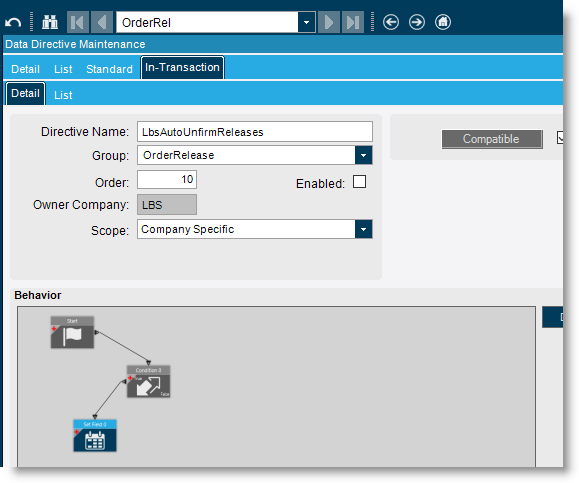This screenshot has width=579, height=483.
Task: Toggle the checkbox beside the Compatible button
Action: 560,137
